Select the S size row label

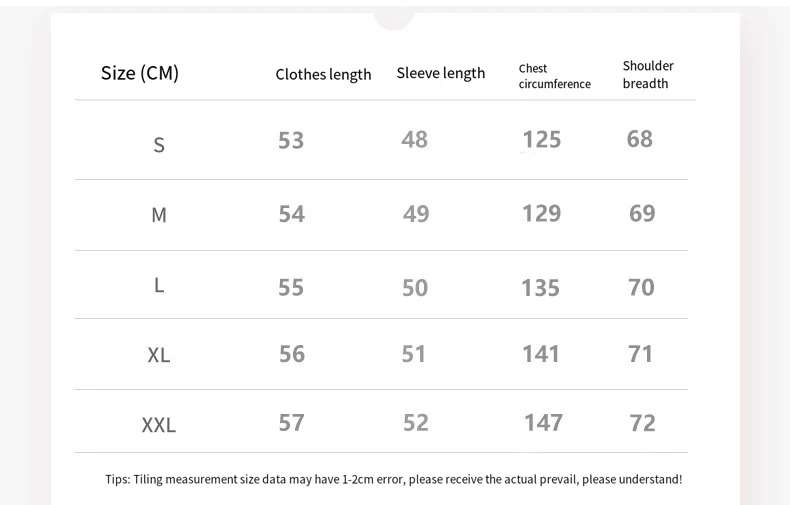[x=159, y=146]
